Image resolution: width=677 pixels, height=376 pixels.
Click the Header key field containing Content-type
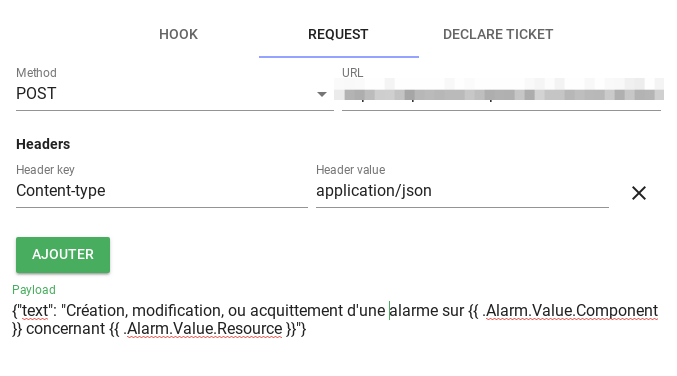(161, 191)
